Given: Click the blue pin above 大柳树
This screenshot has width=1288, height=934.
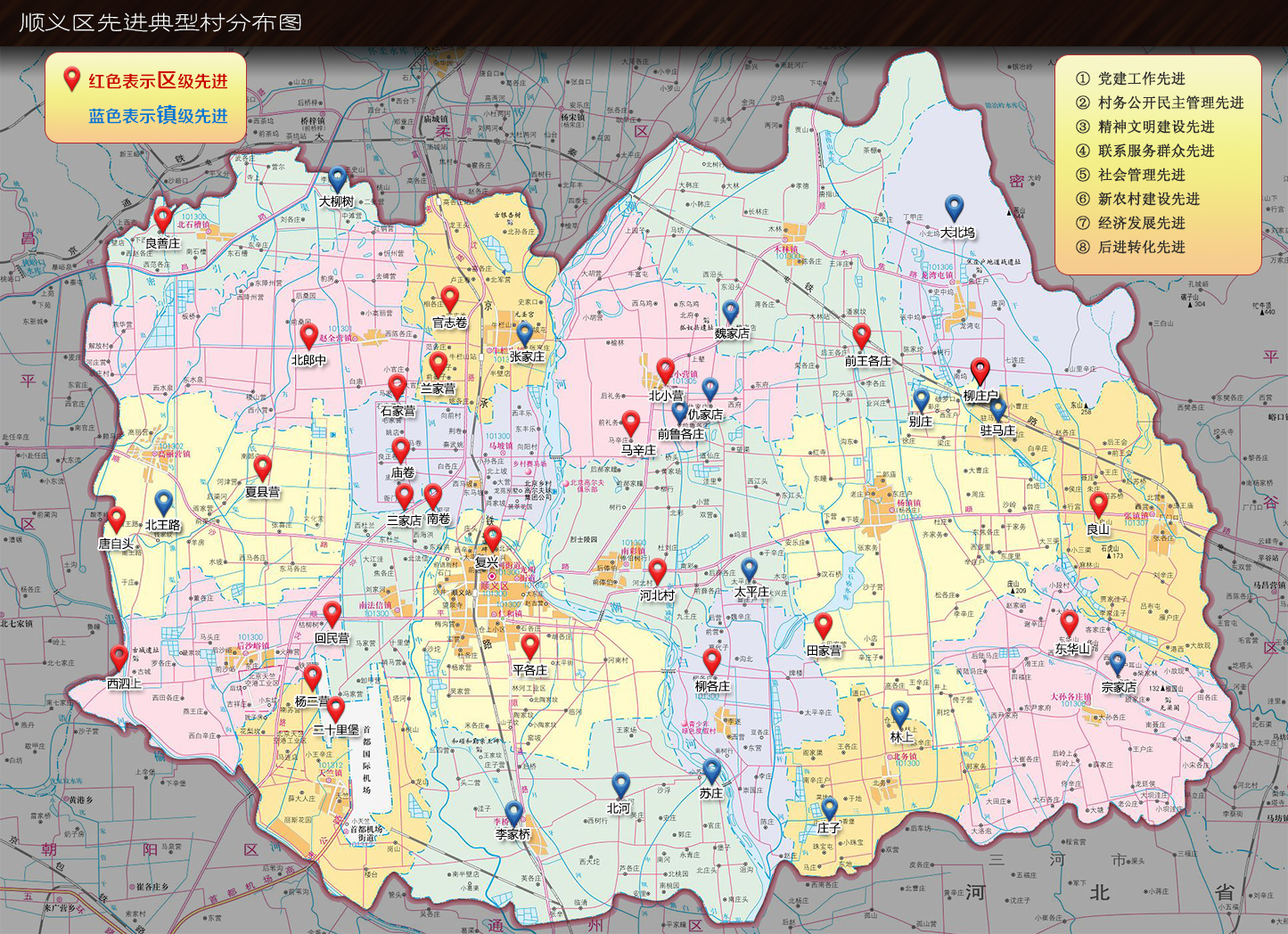Looking at the screenshot, I should [337, 178].
